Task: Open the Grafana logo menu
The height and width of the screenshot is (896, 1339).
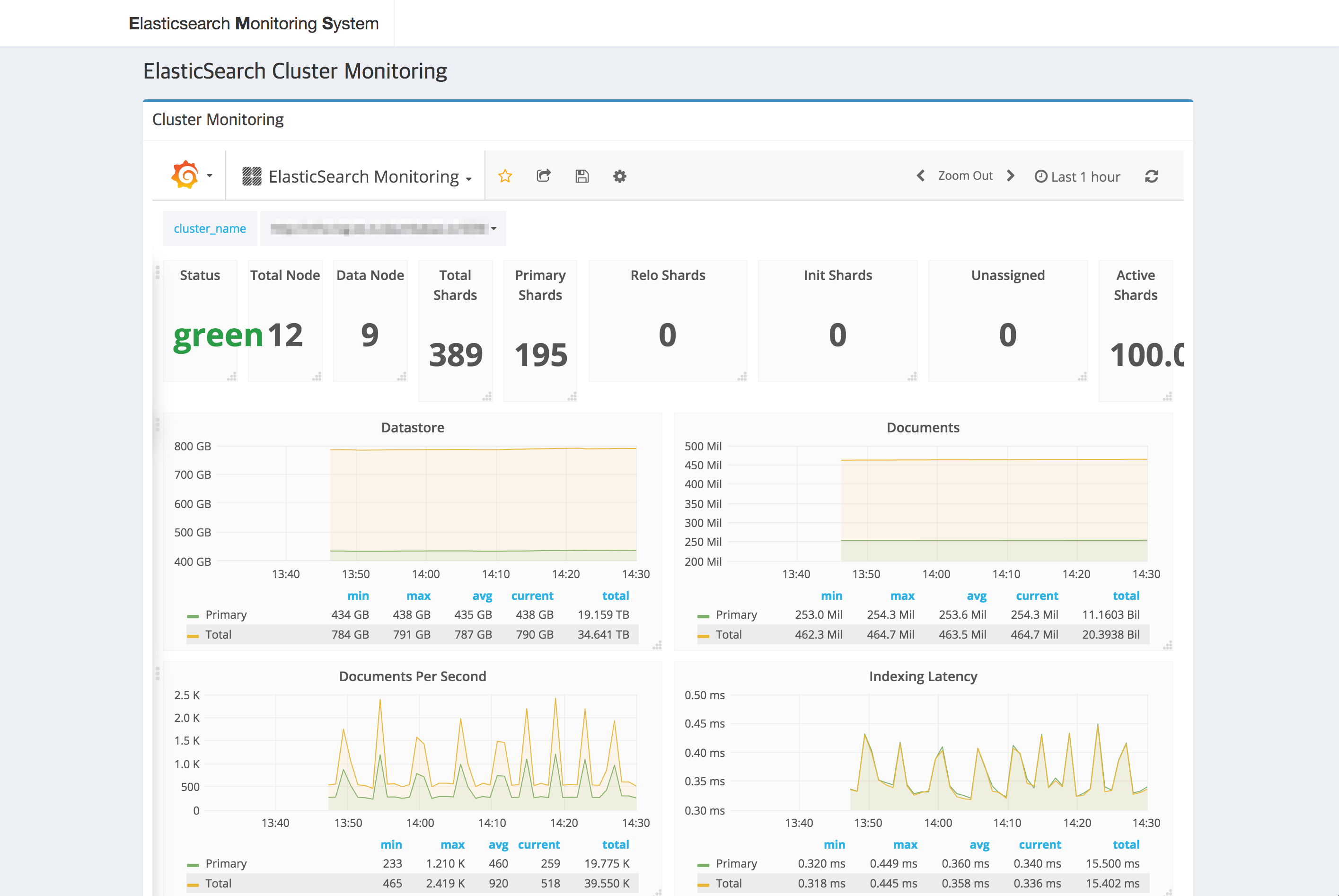Action: pyautogui.click(x=192, y=176)
